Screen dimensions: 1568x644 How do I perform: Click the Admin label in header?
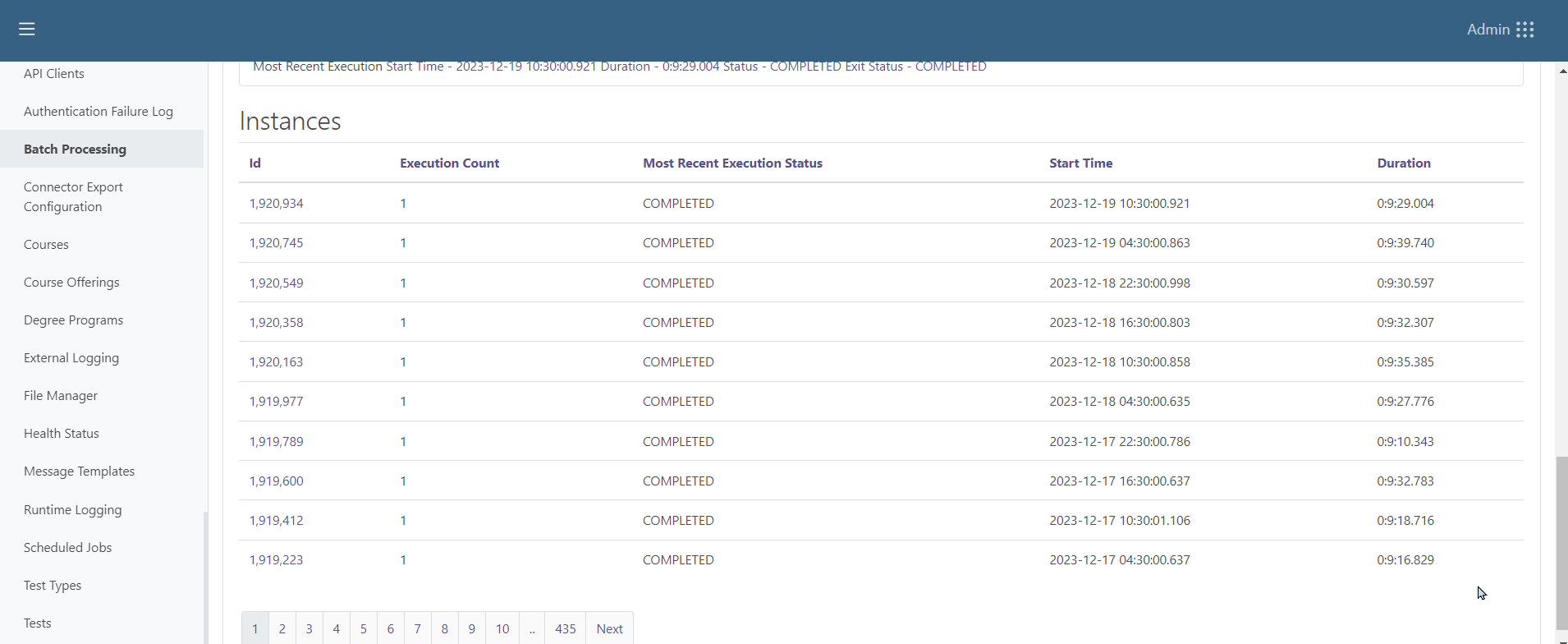(1488, 30)
